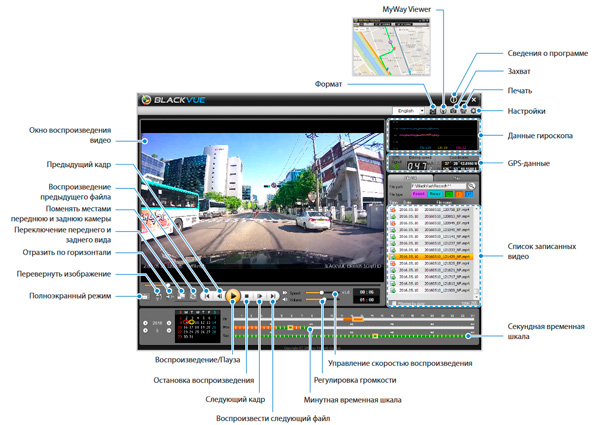
Task: Click the Play/Pause button
Action: (x=231, y=296)
